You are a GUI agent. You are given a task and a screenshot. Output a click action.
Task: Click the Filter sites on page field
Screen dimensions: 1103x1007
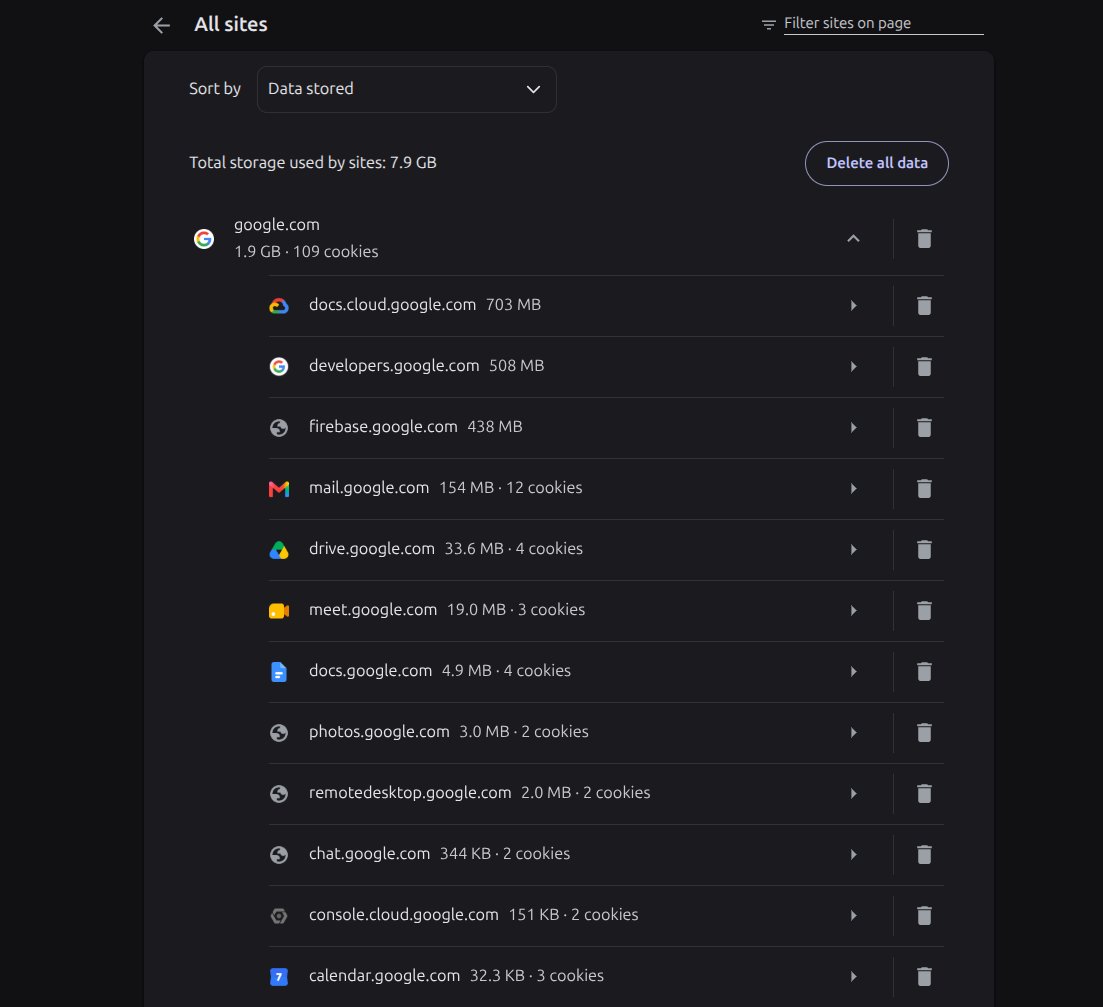[x=884, y=23]
